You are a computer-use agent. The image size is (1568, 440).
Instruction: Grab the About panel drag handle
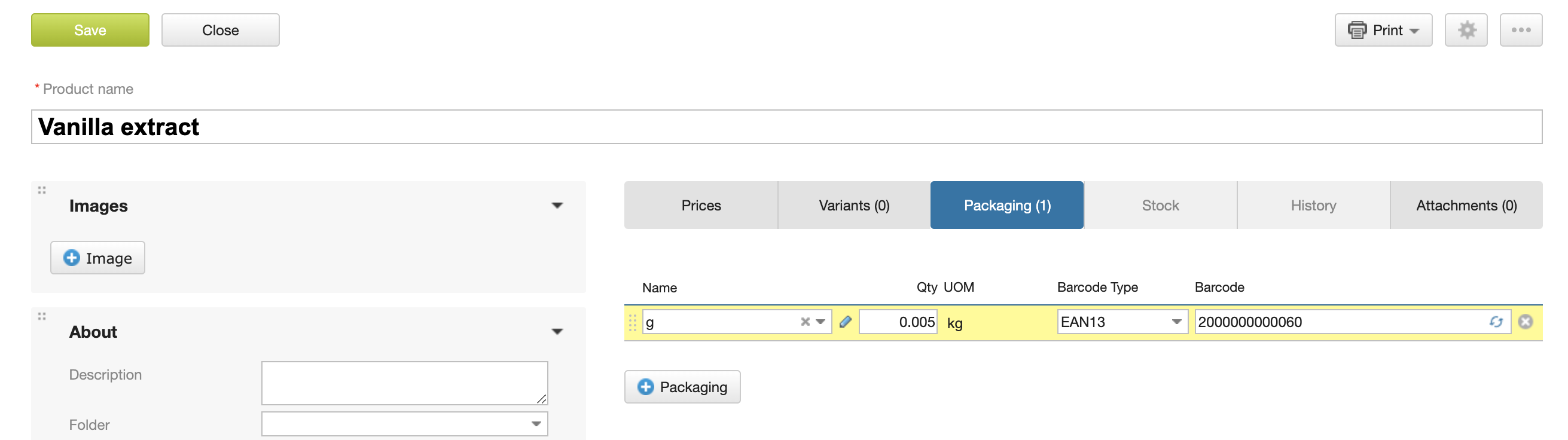(x=42, y=316)
